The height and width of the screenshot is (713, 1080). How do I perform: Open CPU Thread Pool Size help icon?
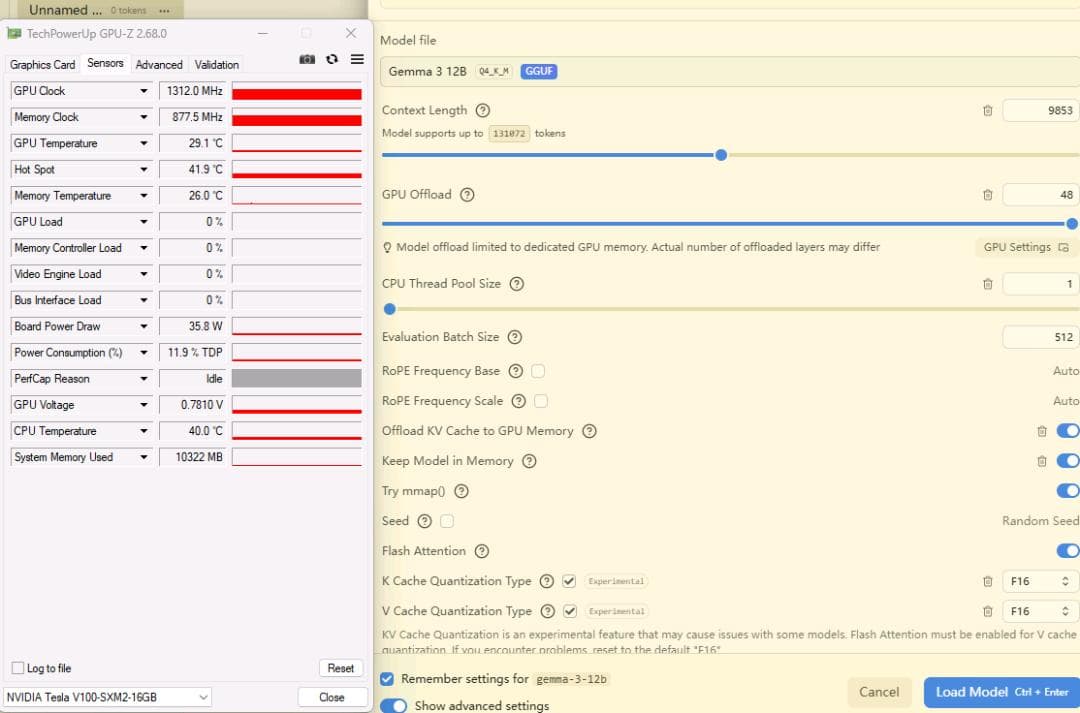pyautogui.click(x=517, y=284)
